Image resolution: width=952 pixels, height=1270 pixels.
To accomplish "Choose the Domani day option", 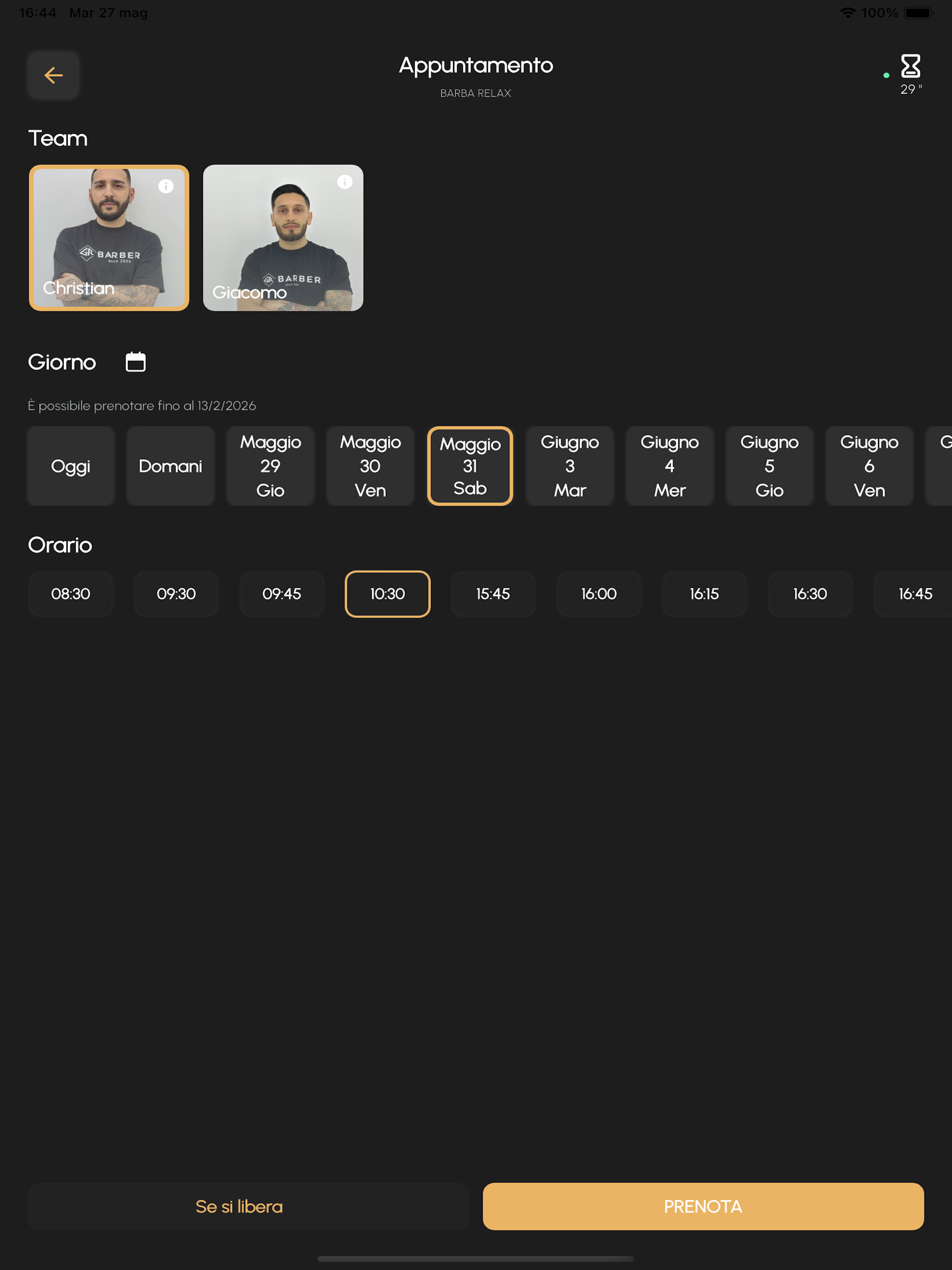I will (x=171, y=466).
